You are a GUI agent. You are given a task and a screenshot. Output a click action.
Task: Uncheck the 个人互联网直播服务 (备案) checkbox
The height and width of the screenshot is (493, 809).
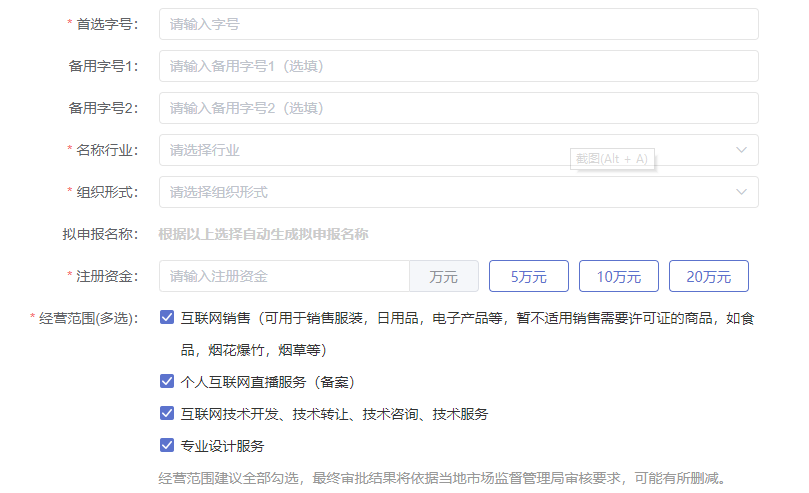(x=167, y=382)
